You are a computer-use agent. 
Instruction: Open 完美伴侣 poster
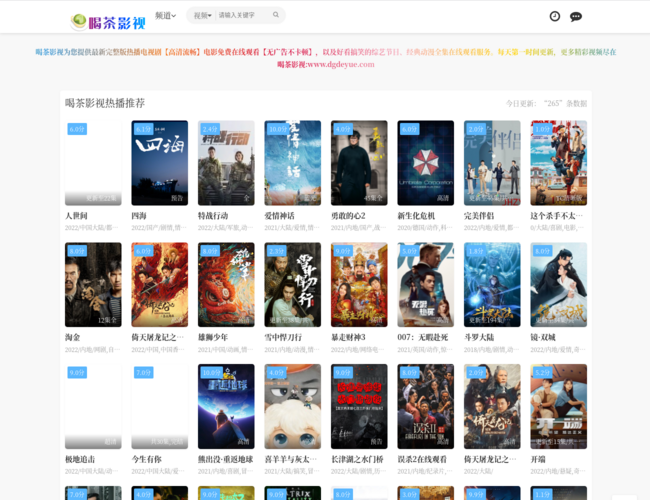(x=492, y=163)
